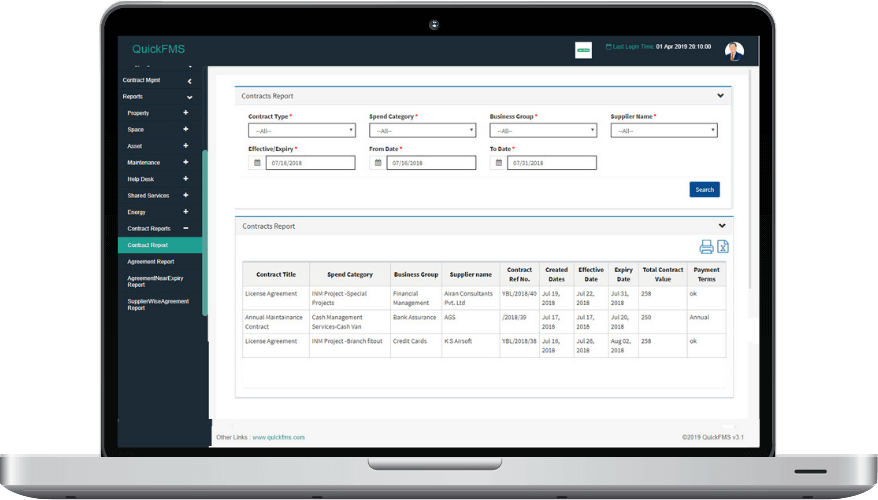
Task: Click the Total Contract Value column header
Action: coord(663,274)
